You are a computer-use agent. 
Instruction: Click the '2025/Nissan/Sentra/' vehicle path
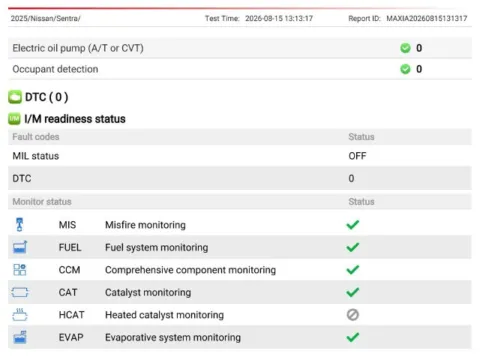click(x=45, y=18)
